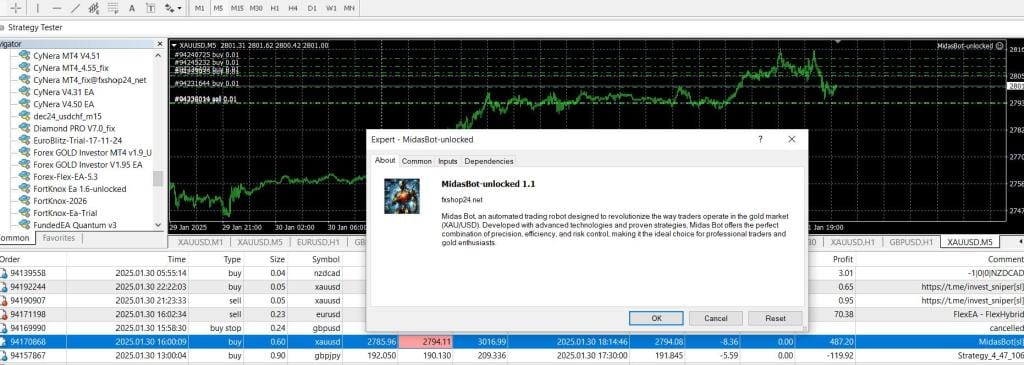Viewport: 1024px width, 365px height.
Task: Click the CyNera MT4_4.55_fix expert icon
Action: pos(25,67)
